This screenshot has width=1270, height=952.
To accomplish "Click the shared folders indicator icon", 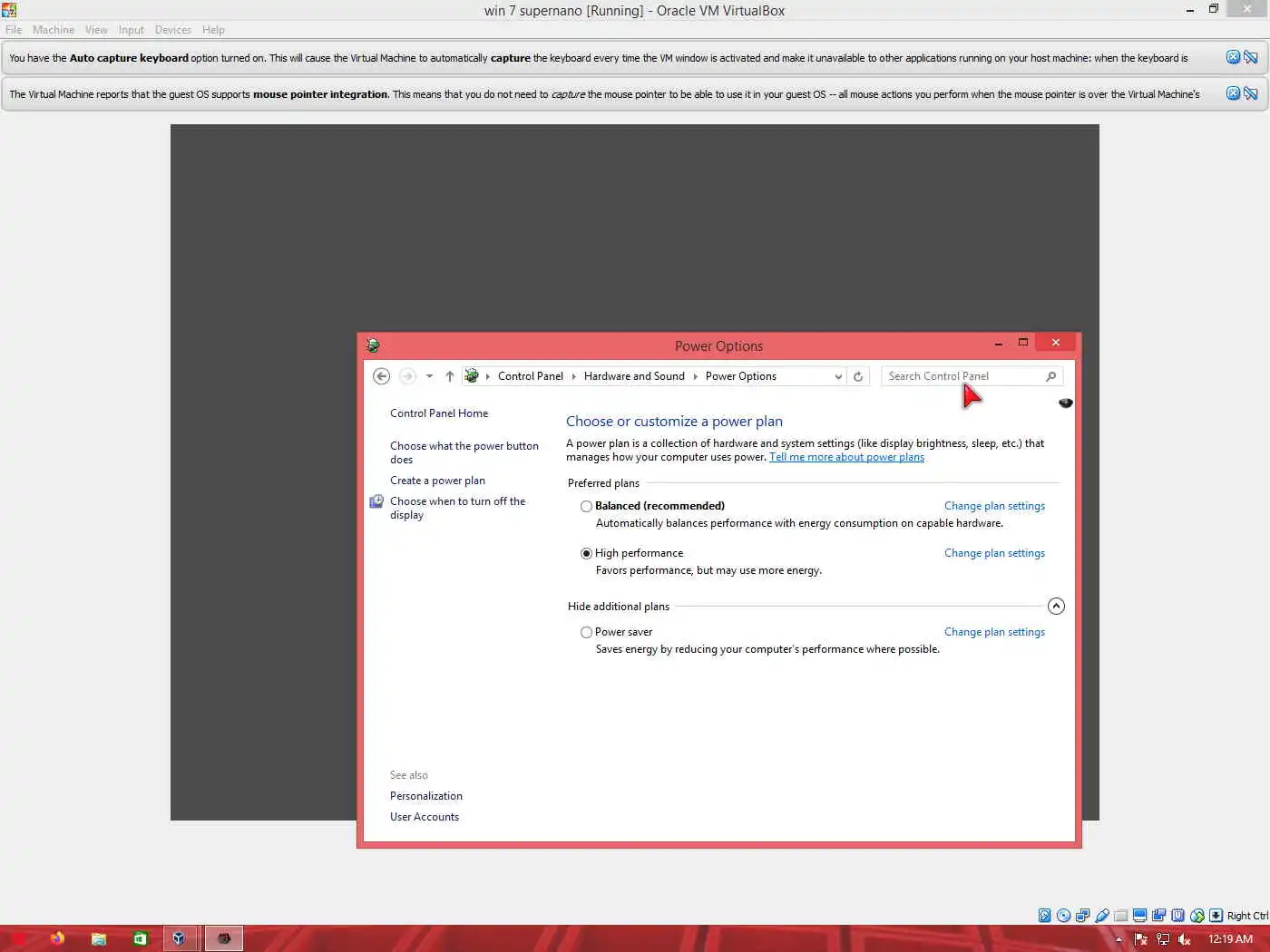I will (x=1120, y=916).
